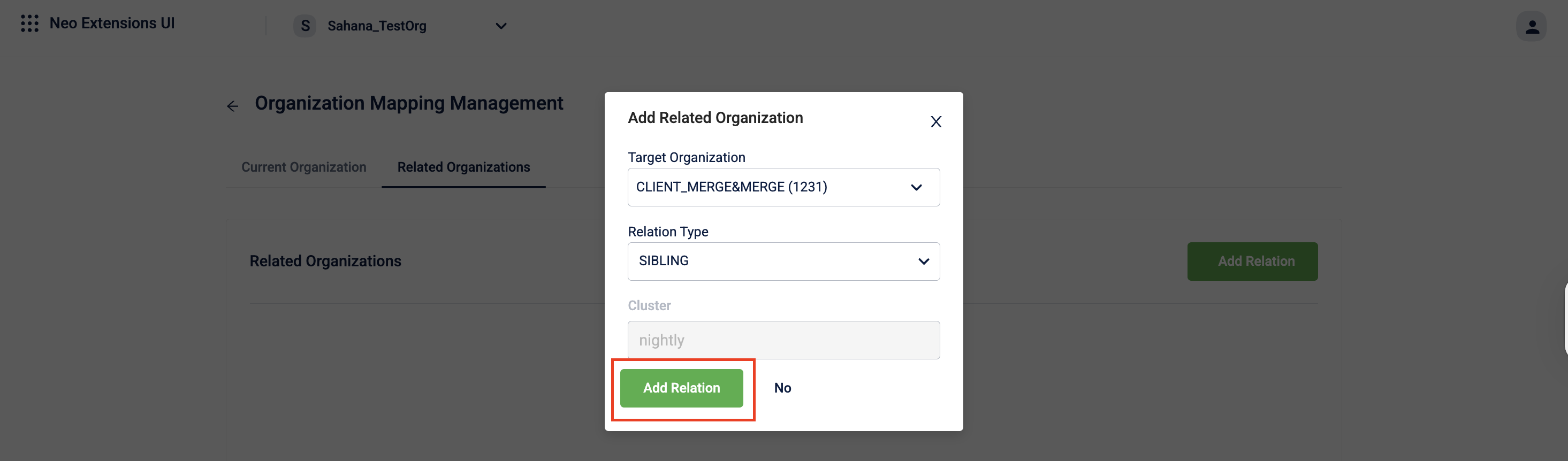The width and height of the screenshot is (1568, 461).
Task: Click the Target Organization chevron arrow
Action: [x=916, y=187]
